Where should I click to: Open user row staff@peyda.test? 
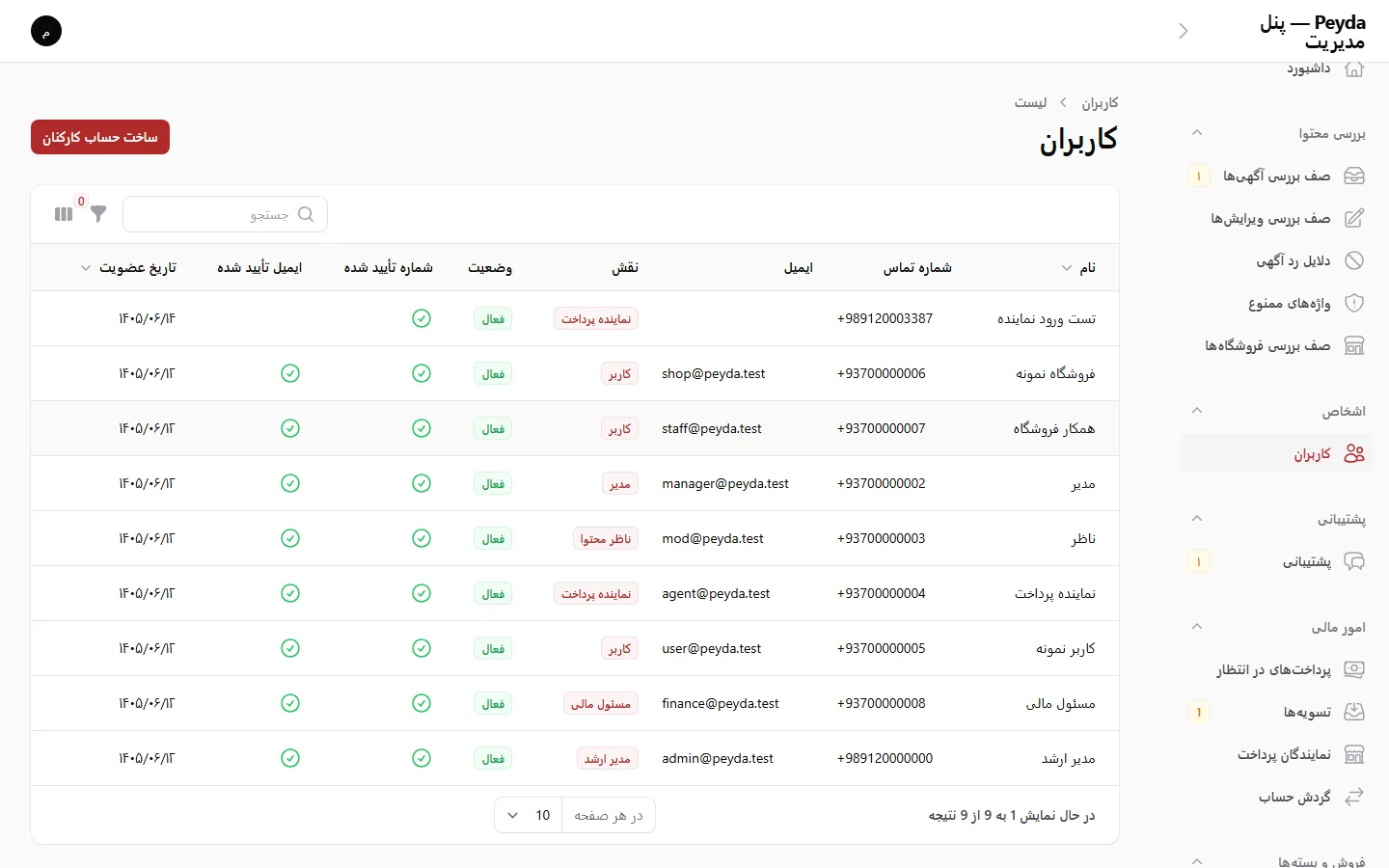click(x=575, y=428)
